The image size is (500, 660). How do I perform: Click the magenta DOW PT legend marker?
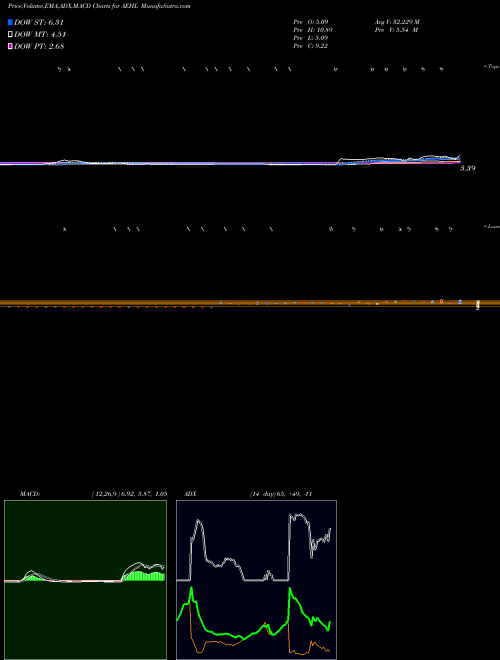[10, 46]
